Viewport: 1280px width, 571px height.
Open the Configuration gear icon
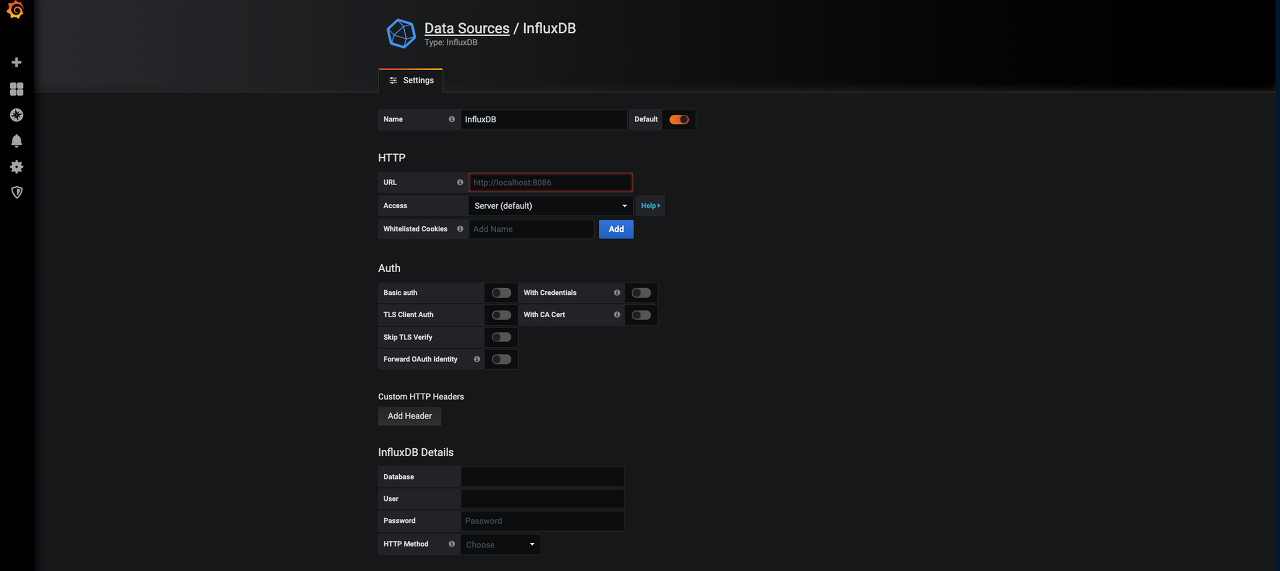point(16,167)
